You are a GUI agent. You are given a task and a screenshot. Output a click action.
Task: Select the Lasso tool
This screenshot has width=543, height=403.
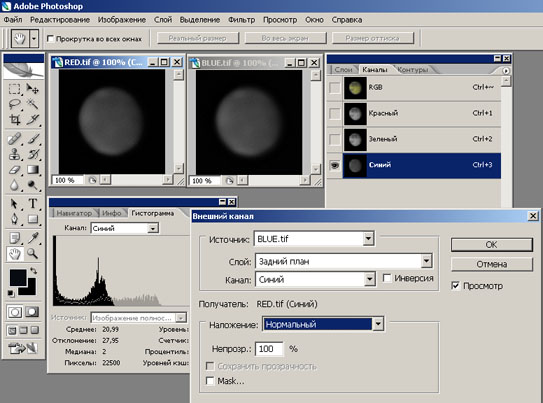(x=14, y=104)
